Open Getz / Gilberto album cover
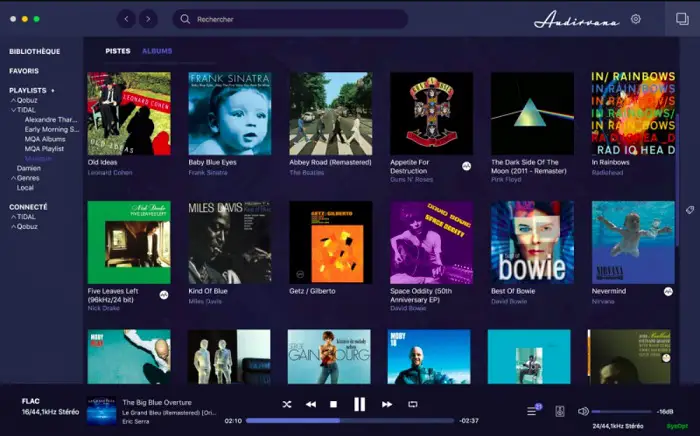 point(331,242)
